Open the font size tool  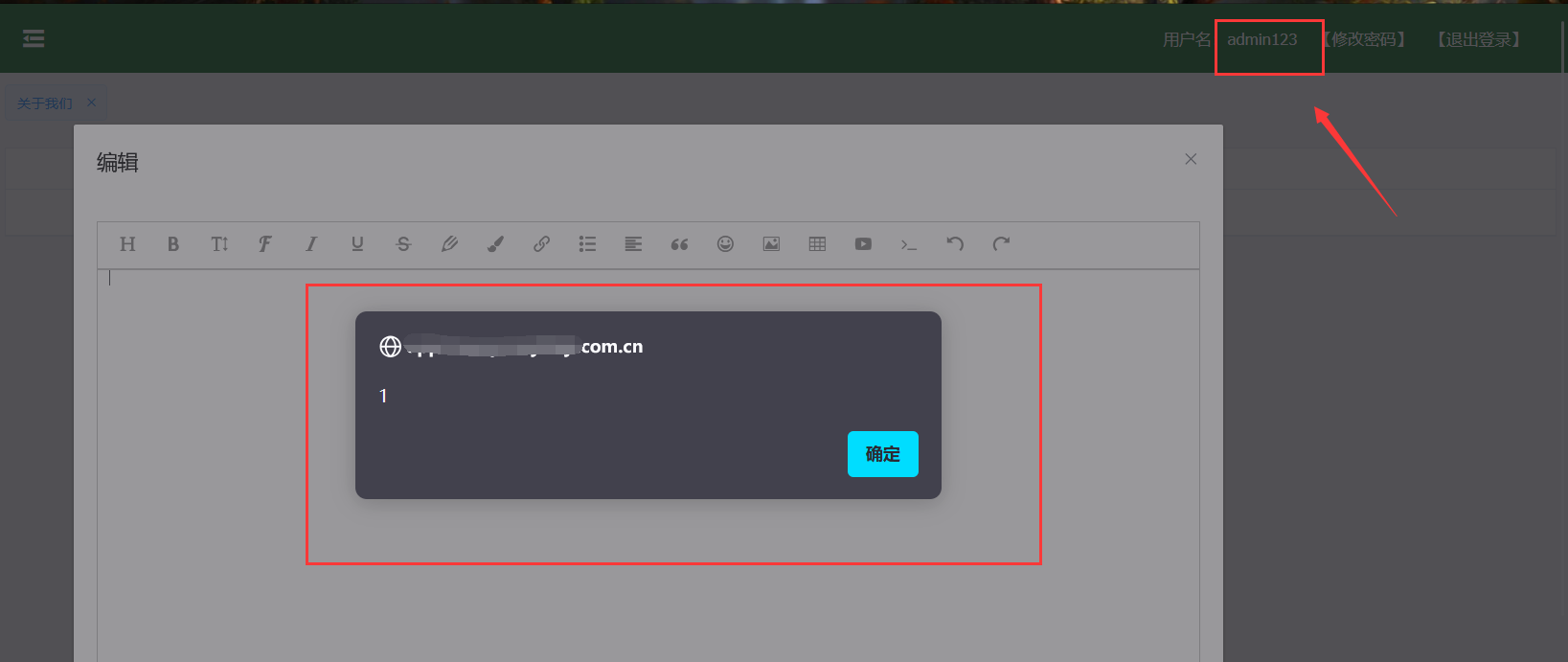219,244
